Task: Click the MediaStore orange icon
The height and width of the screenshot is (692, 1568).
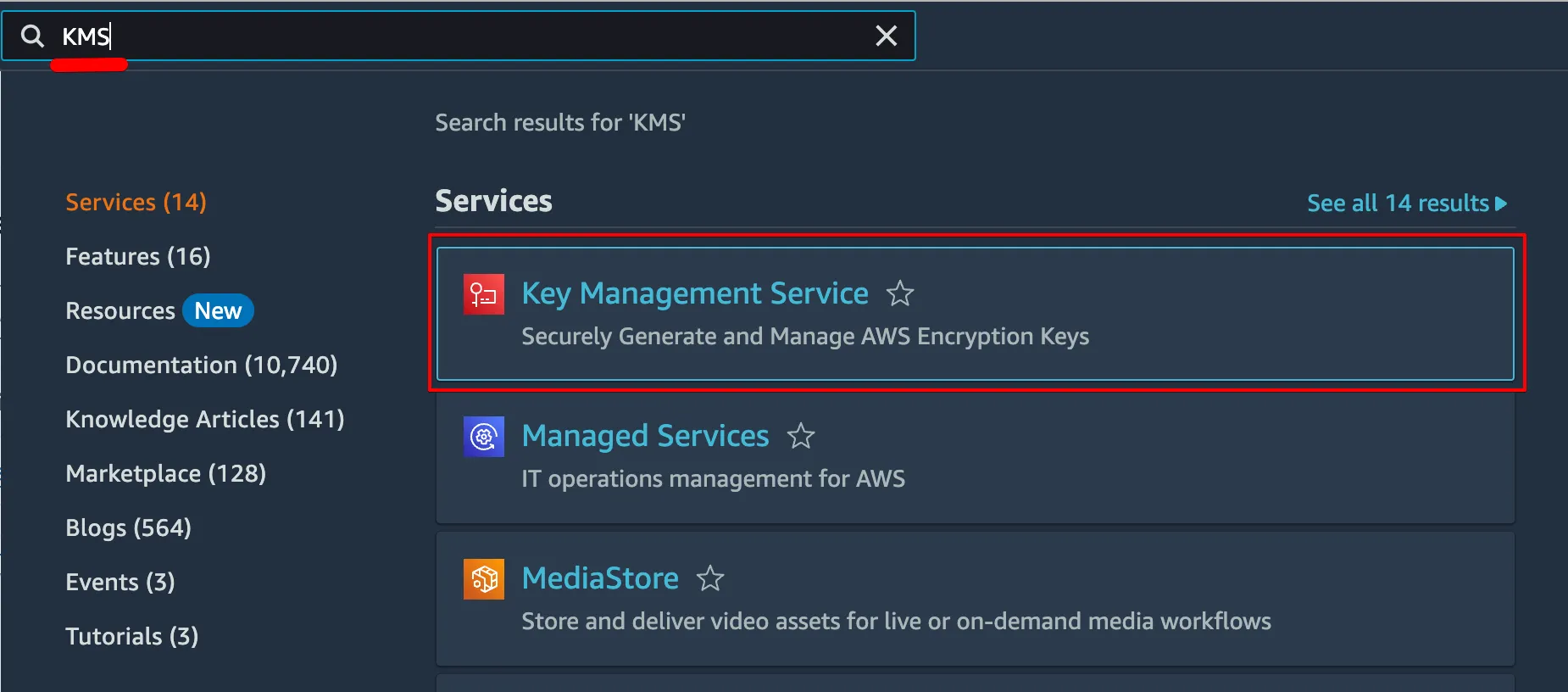Action: pos(484,579)
